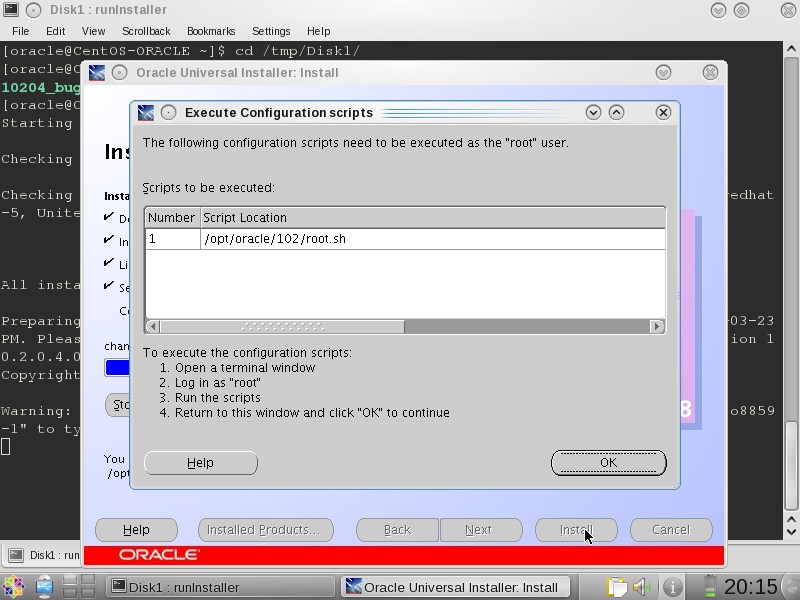Open Help in the configuration scripts dialog

[201, 463]
